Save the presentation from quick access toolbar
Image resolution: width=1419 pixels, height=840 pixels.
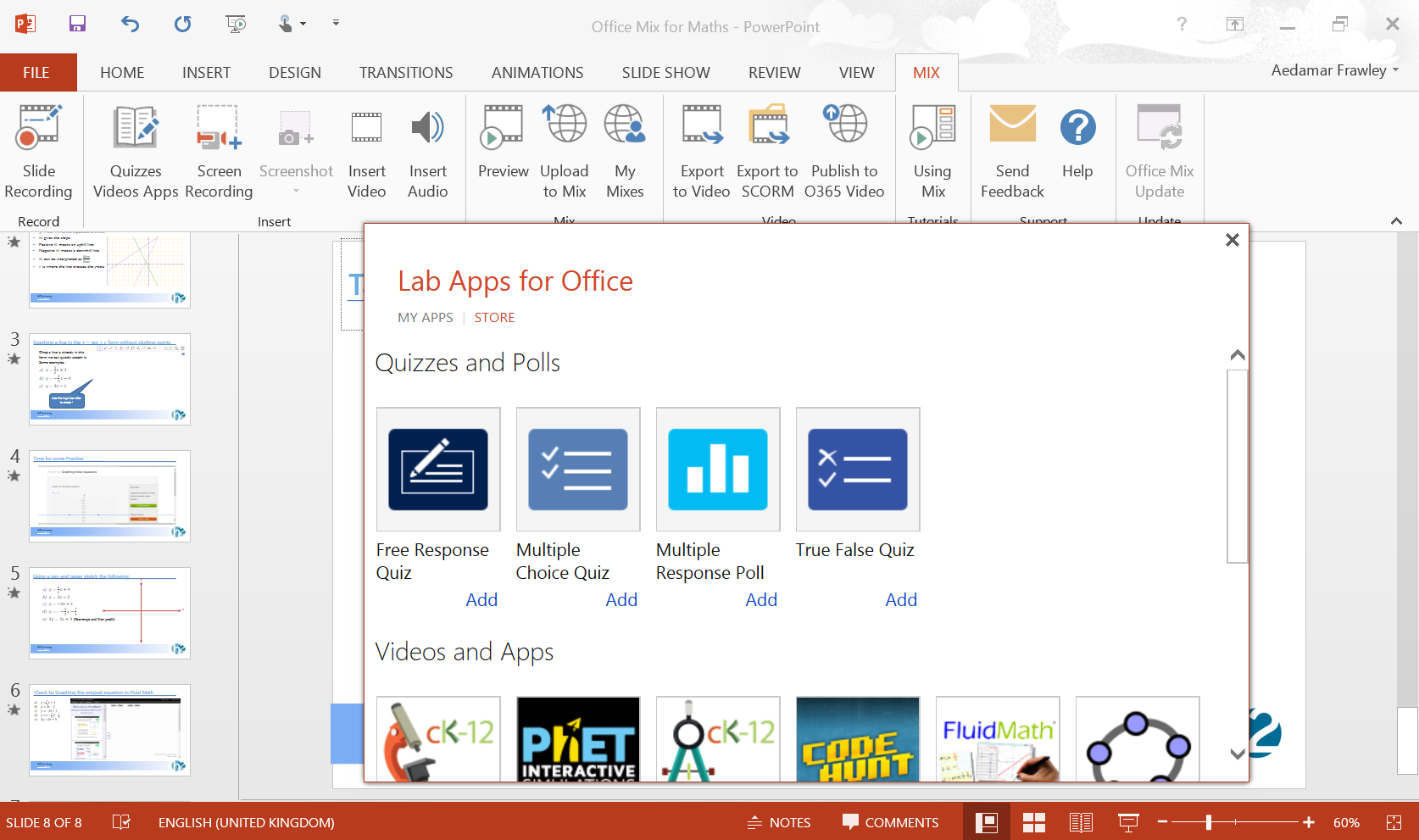[77, 24]
